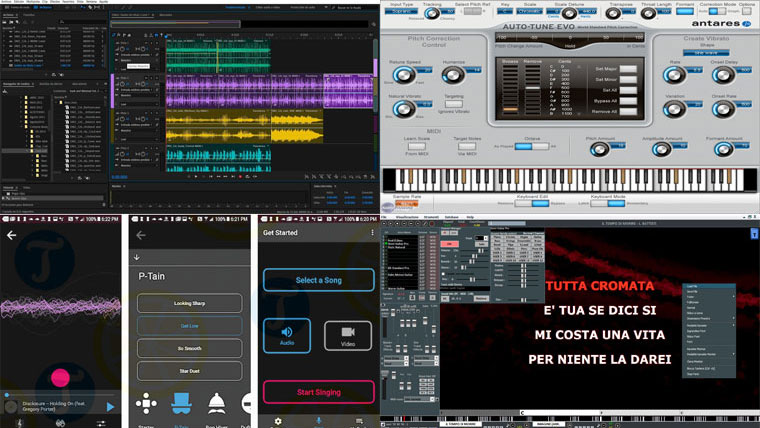
Task: Click the Bypass All button
Action: 628,101
